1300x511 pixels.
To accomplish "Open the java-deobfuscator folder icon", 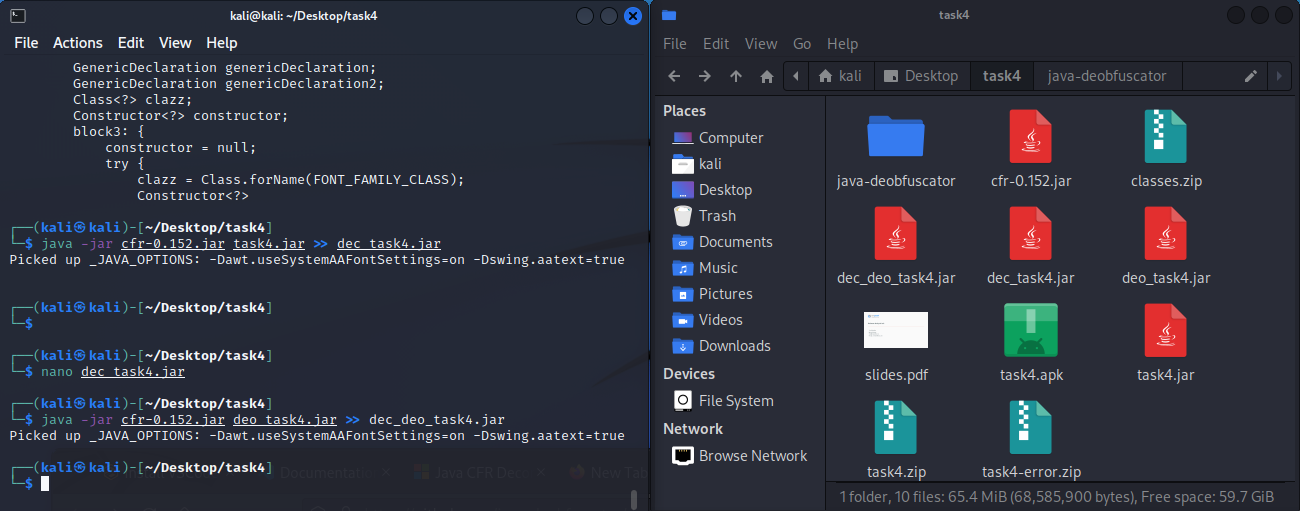I will coord(896,135).
